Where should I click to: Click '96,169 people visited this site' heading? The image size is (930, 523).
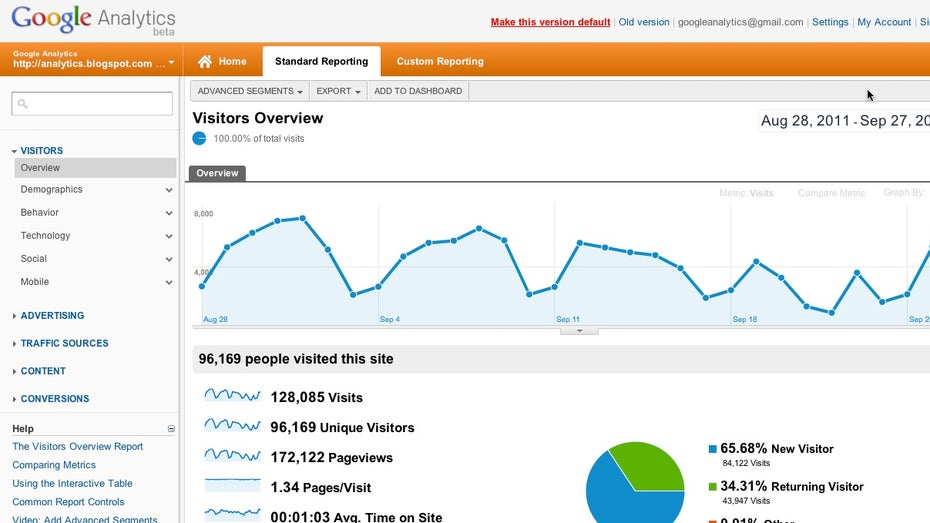(296, 359)
